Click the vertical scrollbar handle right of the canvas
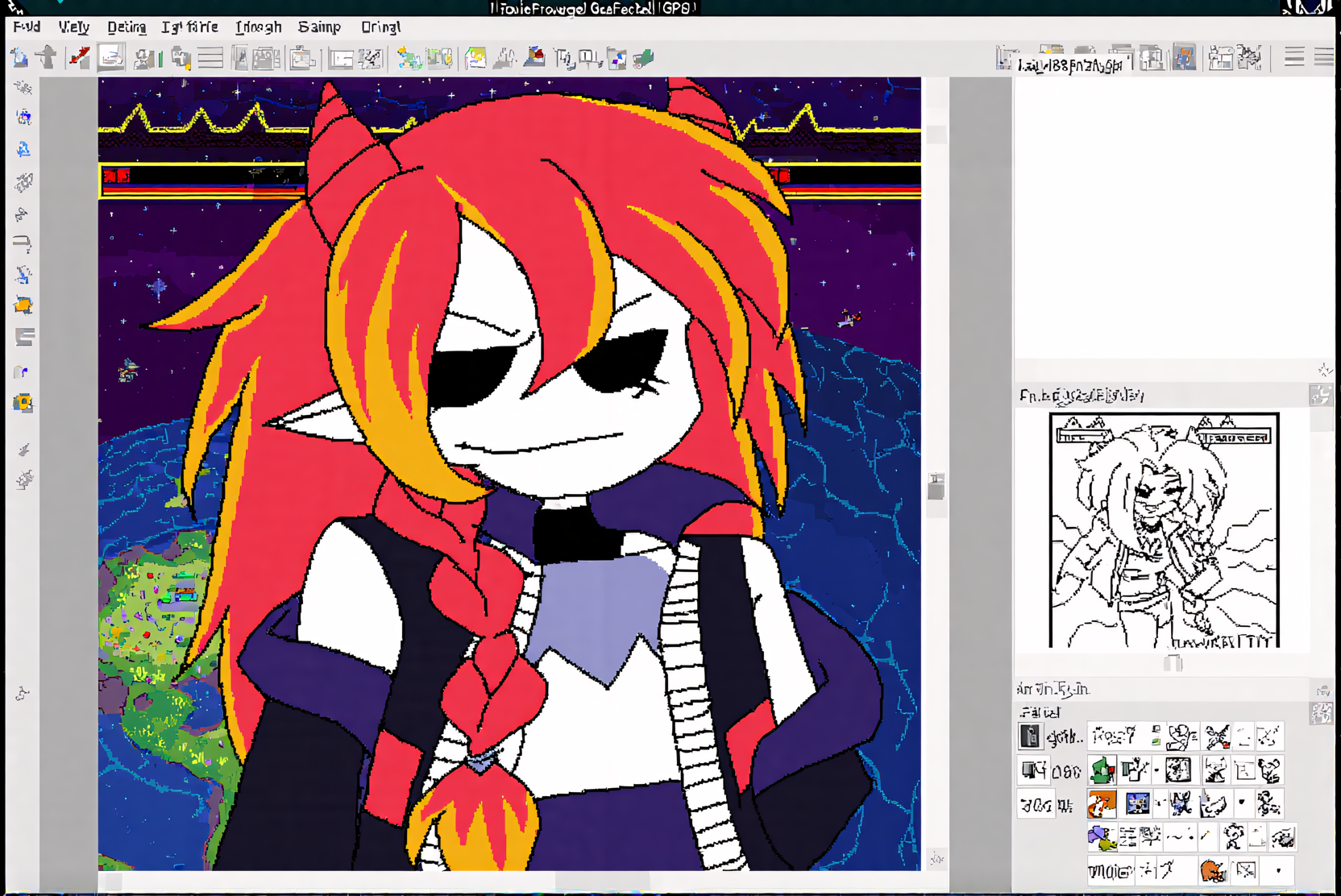1341x896 pixels. coord(936,486)
